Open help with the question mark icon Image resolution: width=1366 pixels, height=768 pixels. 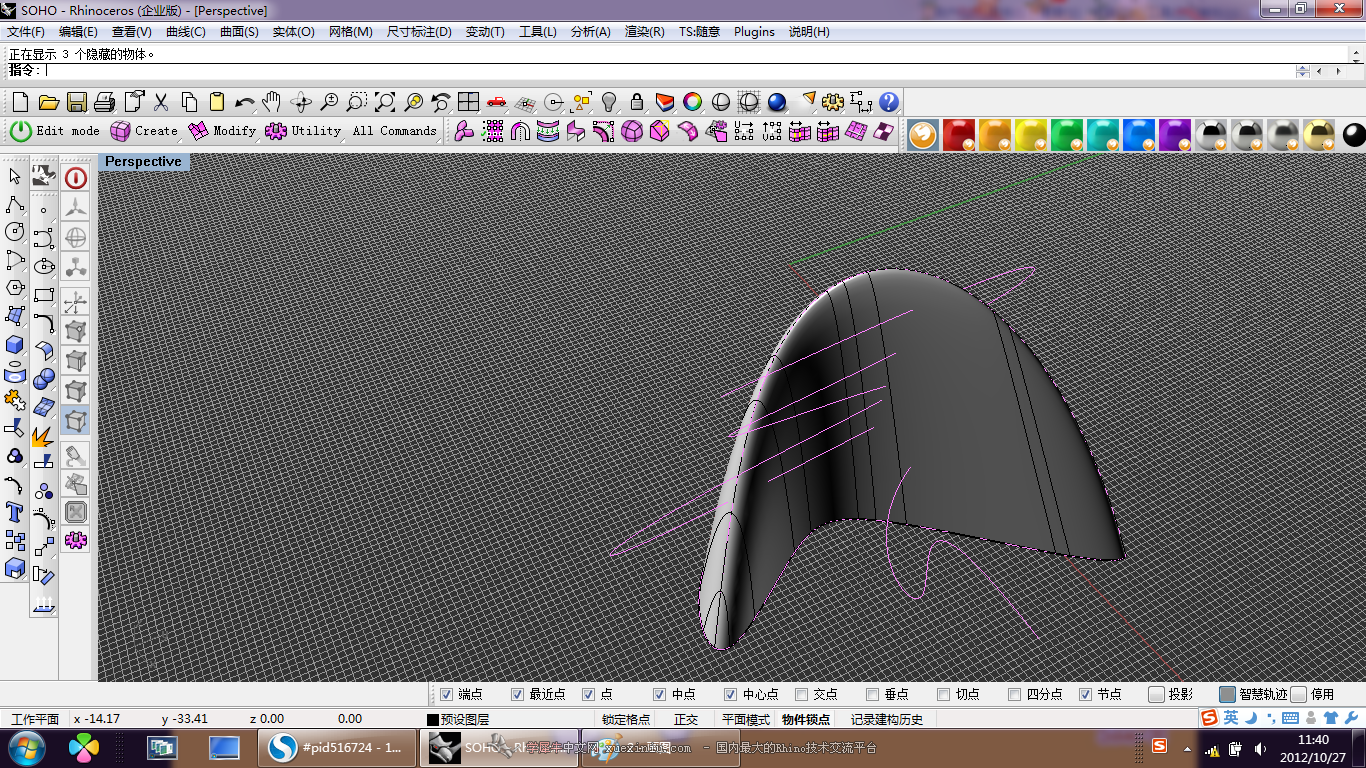[x=889, y=102]
